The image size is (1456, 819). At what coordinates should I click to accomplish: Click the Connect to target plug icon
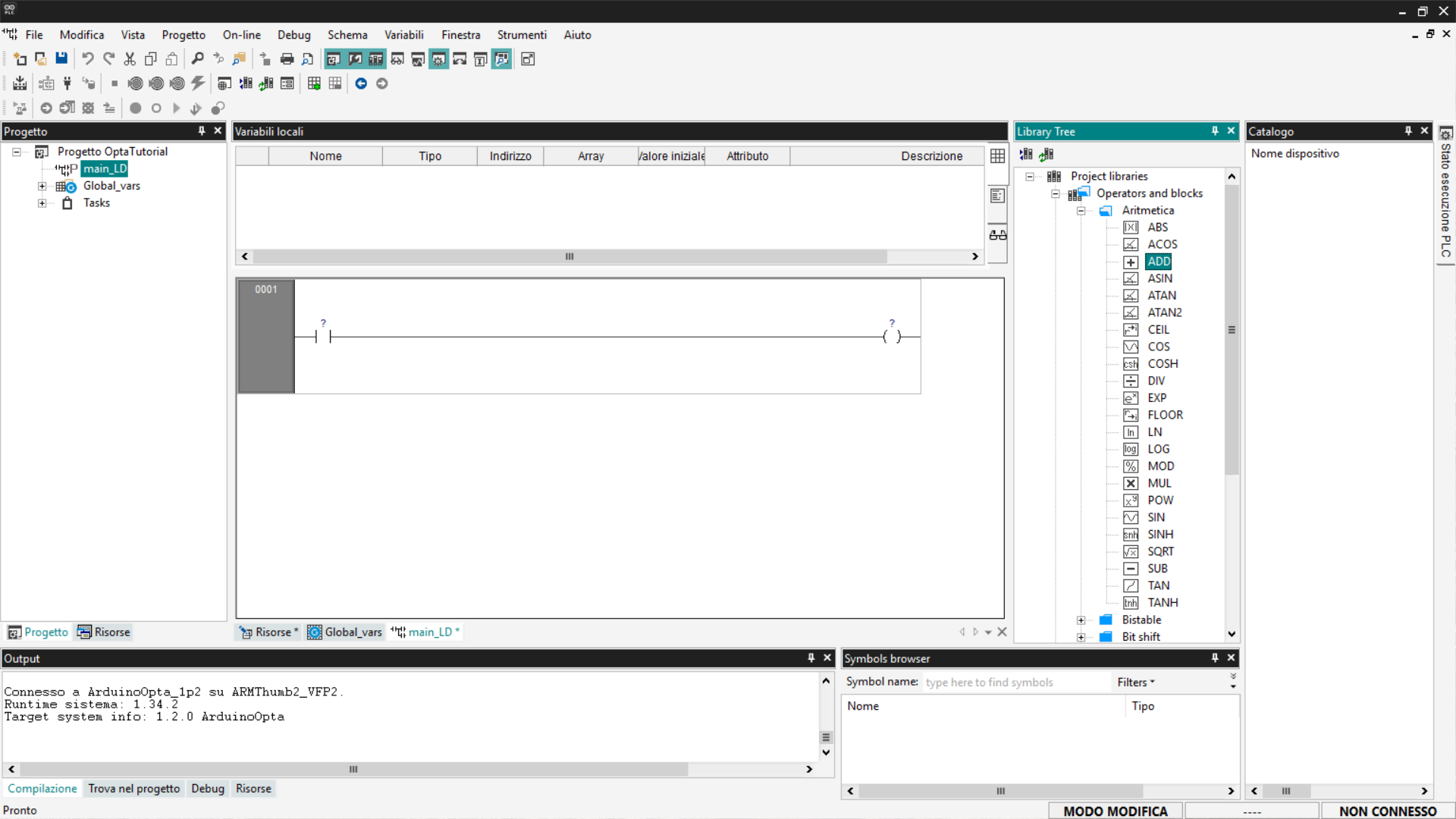pos(67,83)
